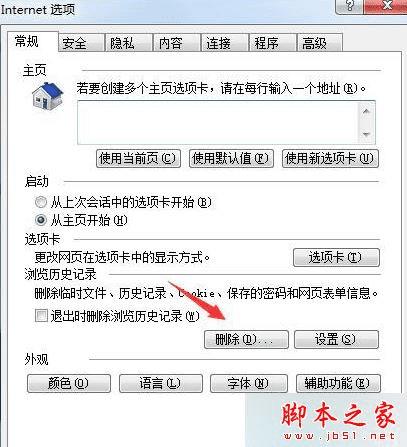This screenshot has height=447, width=407.
Task: Click the homepage box scroll down arrow
Action: click(366, 134)
